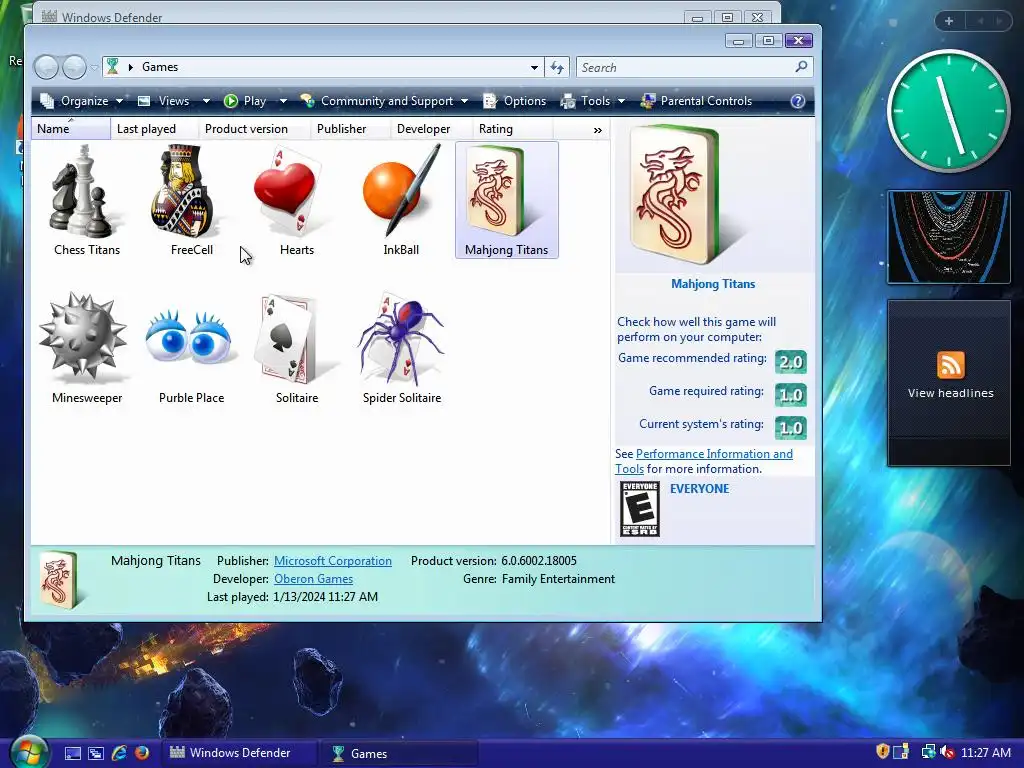Click the security shield tray icon
The image size is (1024, 768).
(883, 752)
